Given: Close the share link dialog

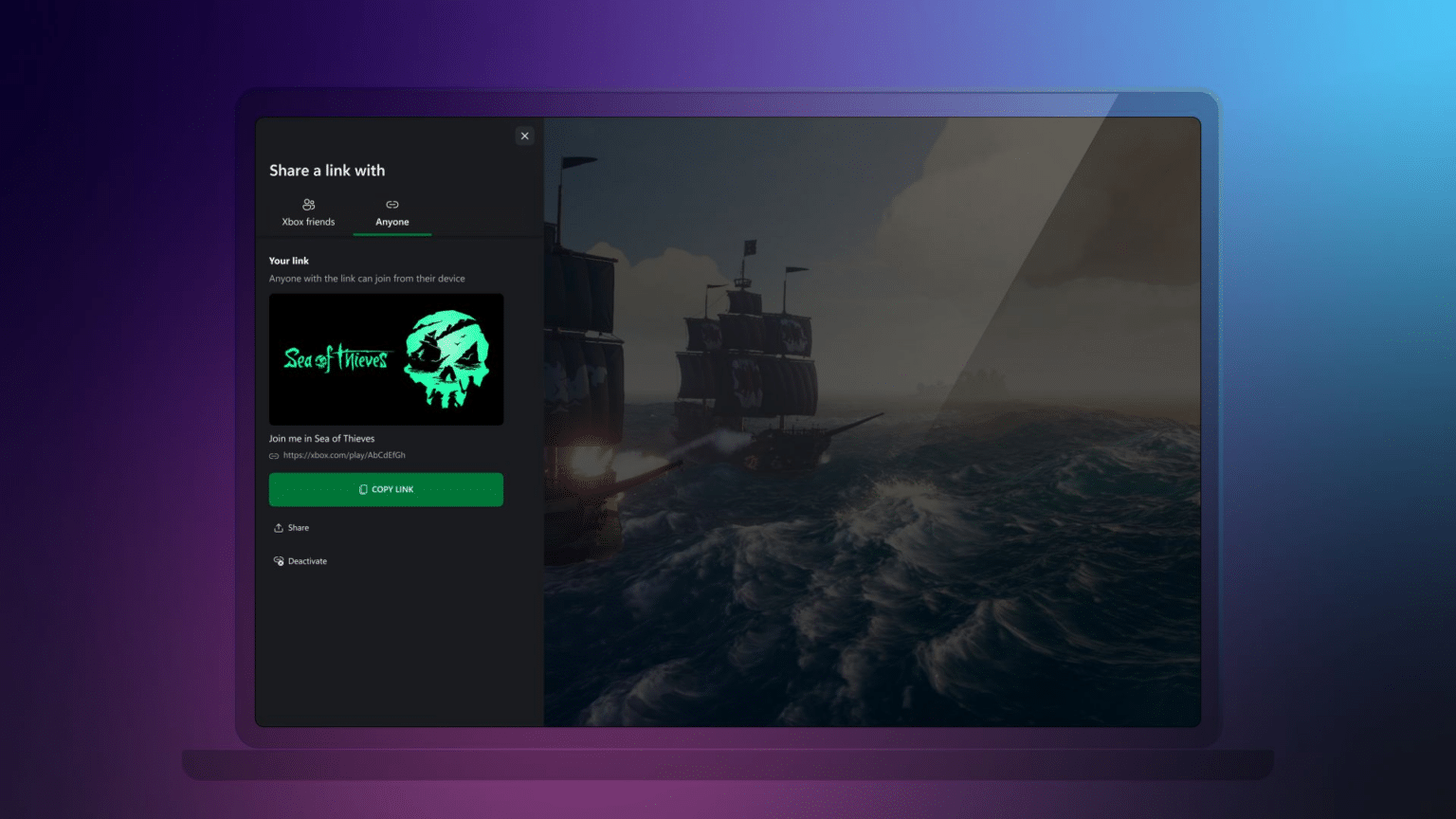Looking at the screenshot, I should pos(524,136).
